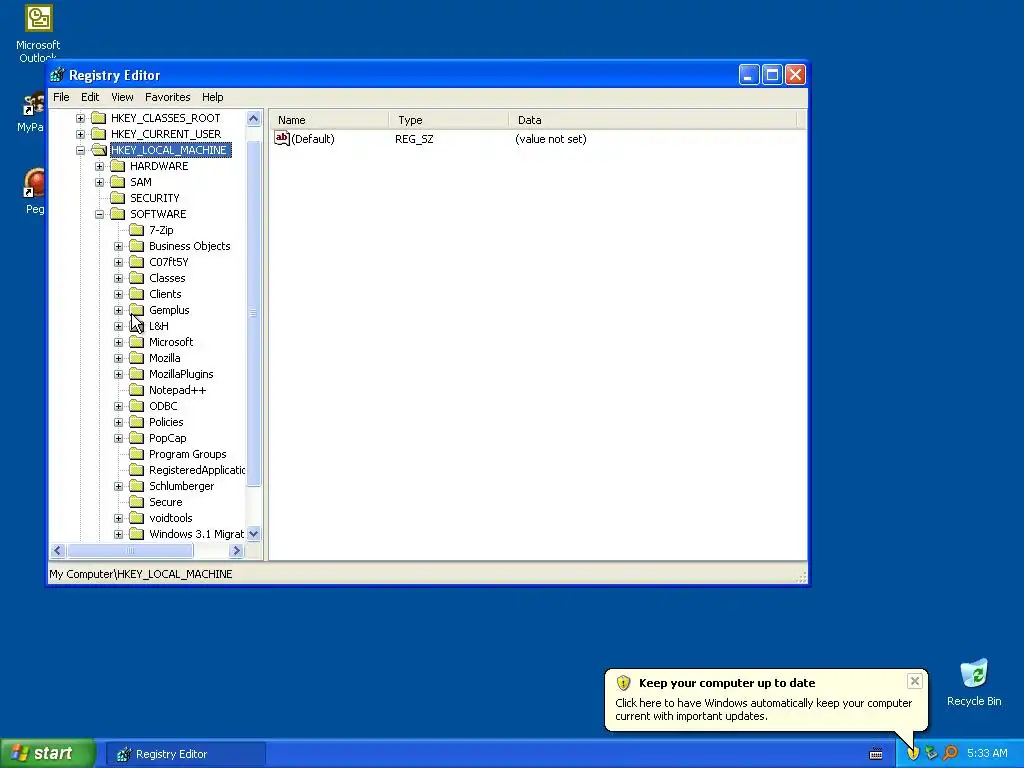Expand the MozillaPlugins key
The width and height of the screenshot is (1024, 768).
(118, 374)
